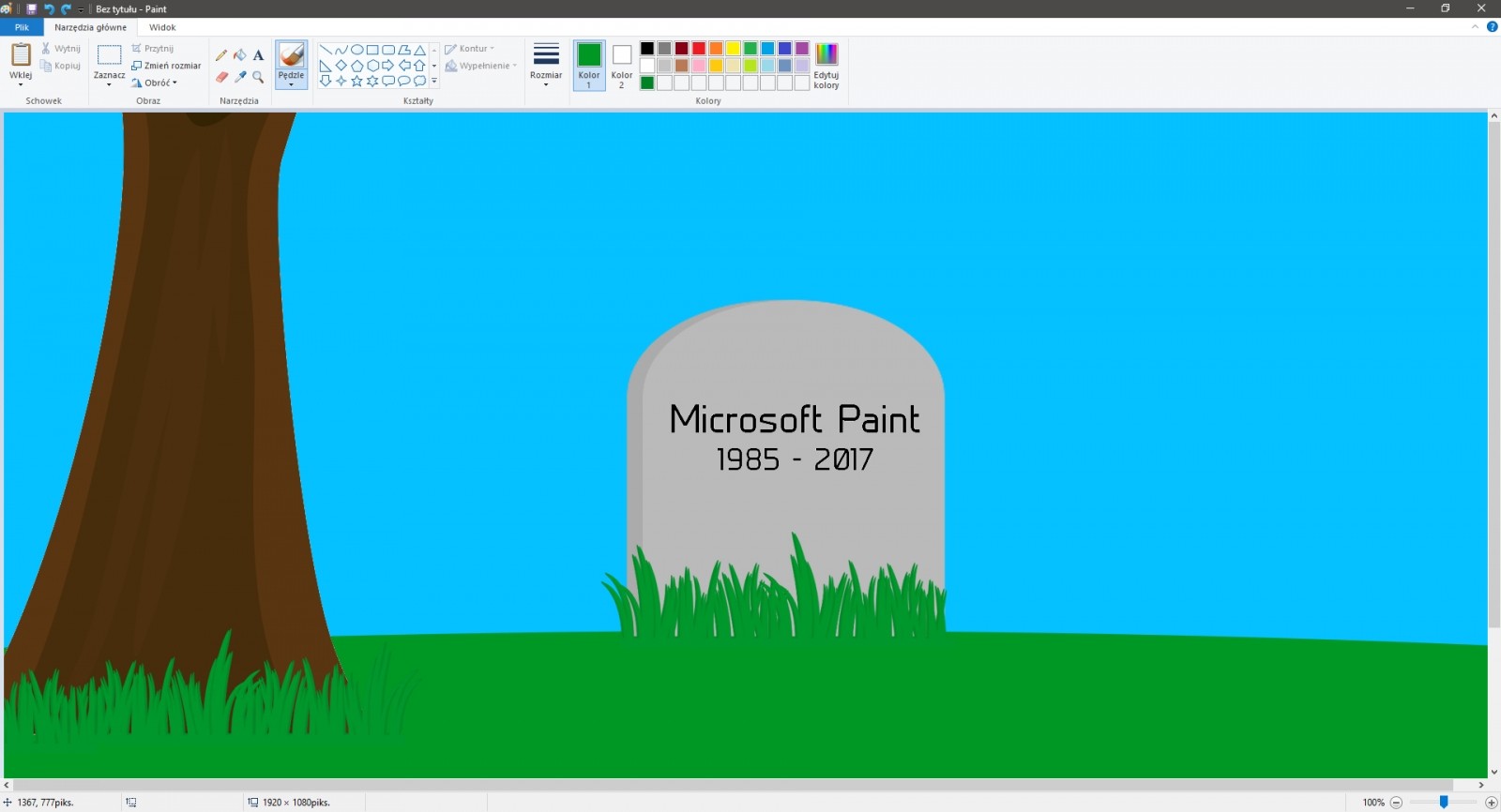Choose the up arrow shape
Image resolution: width=1501 pixels, height=812 pixels.
420,66
